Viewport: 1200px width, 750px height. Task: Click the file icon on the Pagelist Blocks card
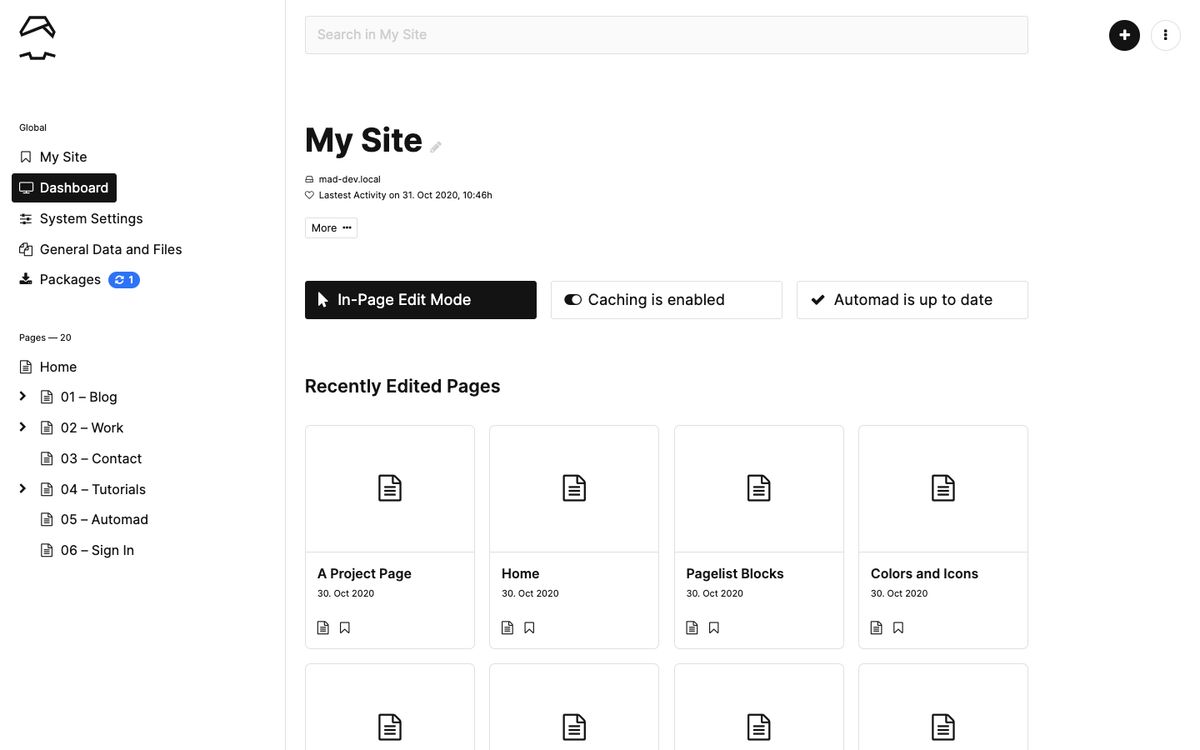(x=692, y=627)
